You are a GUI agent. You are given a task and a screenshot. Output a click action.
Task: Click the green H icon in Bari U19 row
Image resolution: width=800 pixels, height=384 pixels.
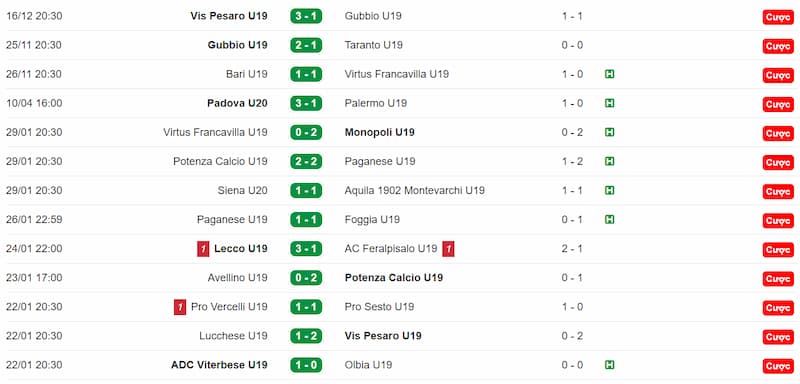click(x=609, y=74)
